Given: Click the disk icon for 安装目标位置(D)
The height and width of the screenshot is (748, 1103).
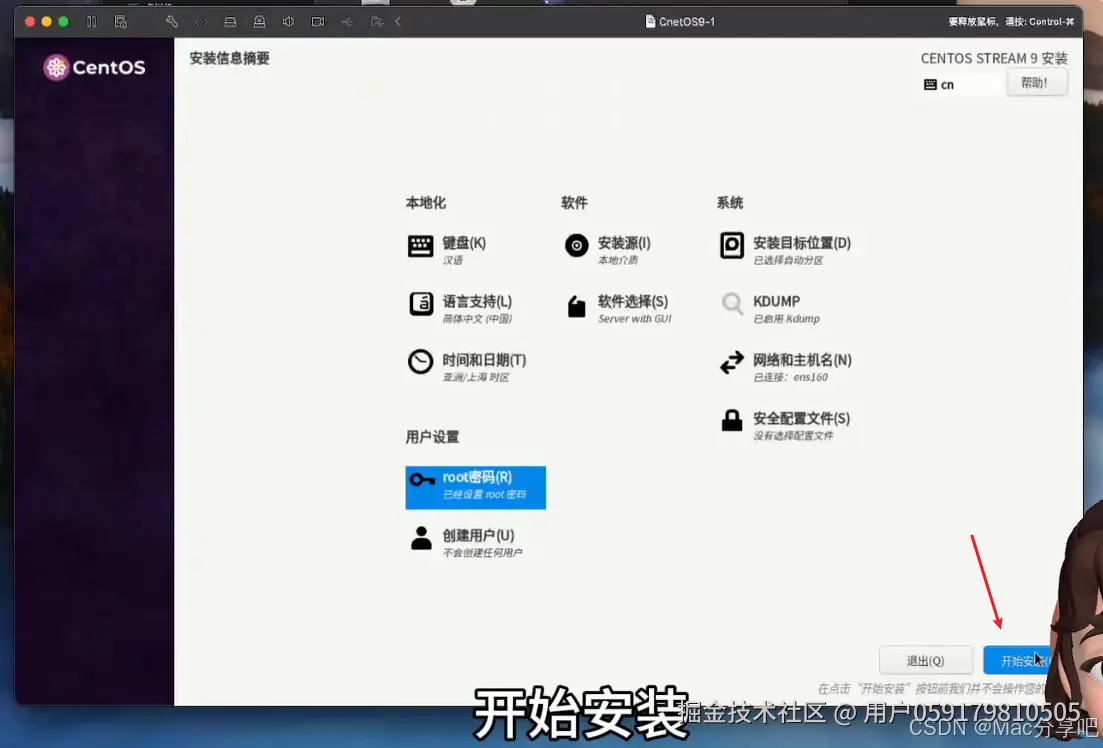Looking at the screenshot, I should coord(732,246).
